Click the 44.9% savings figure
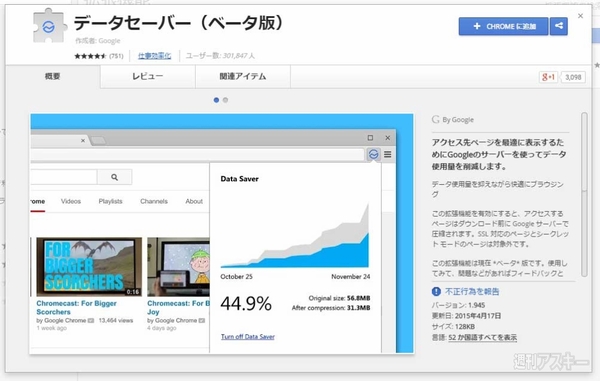Screen dimensions: 600x381 (246, 303)
